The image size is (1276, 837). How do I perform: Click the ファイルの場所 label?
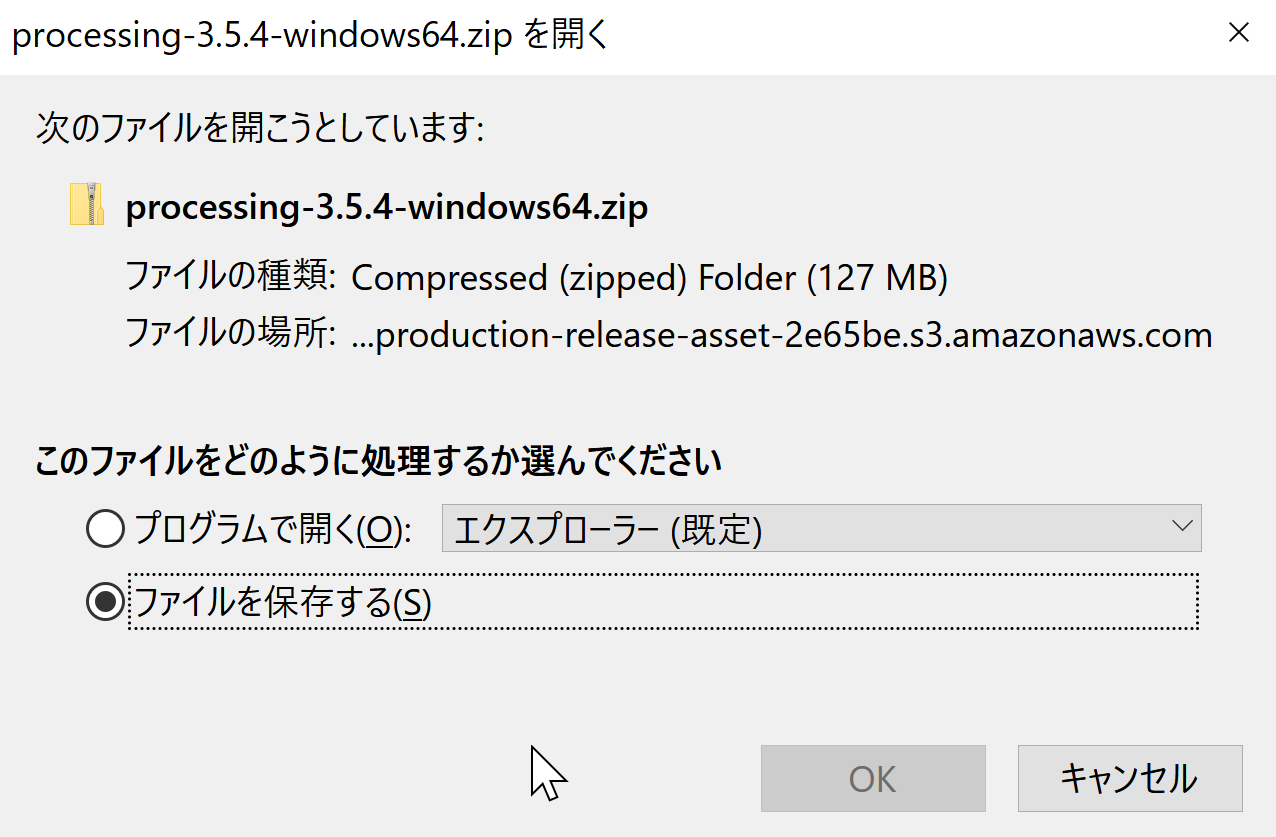[230, 333]
